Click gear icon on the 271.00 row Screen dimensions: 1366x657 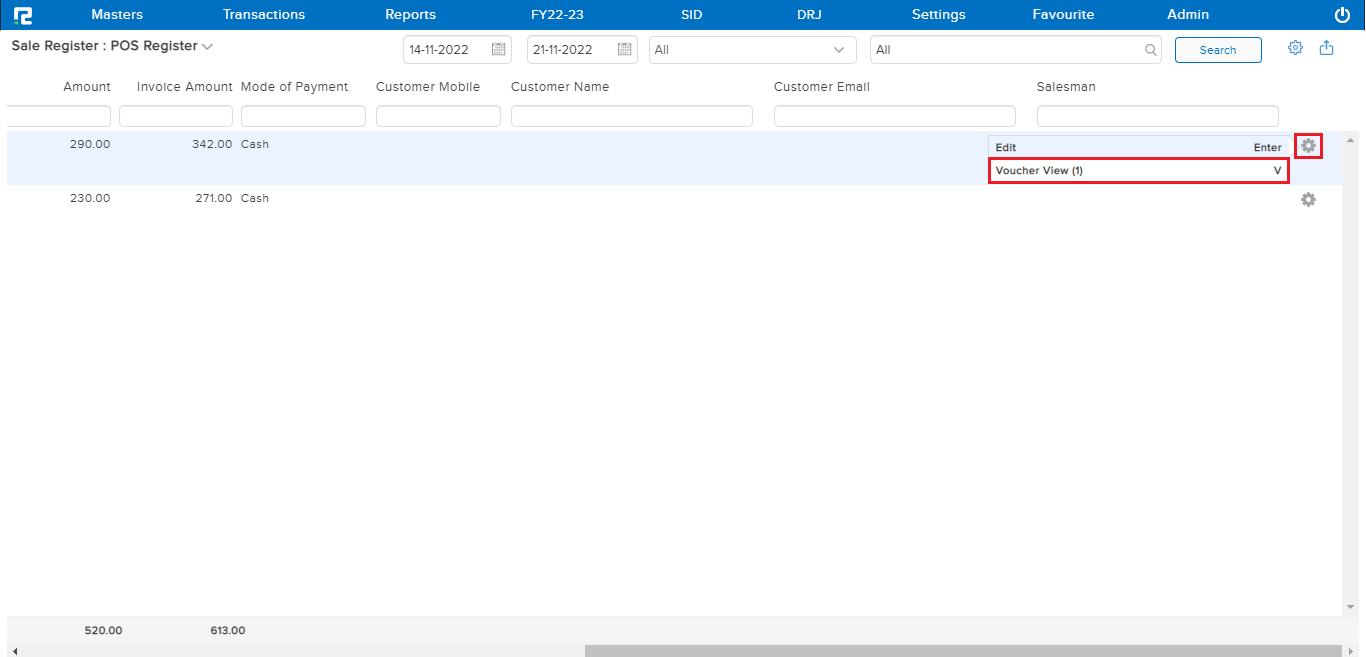pyautogui.click(x=1308, y=200)
